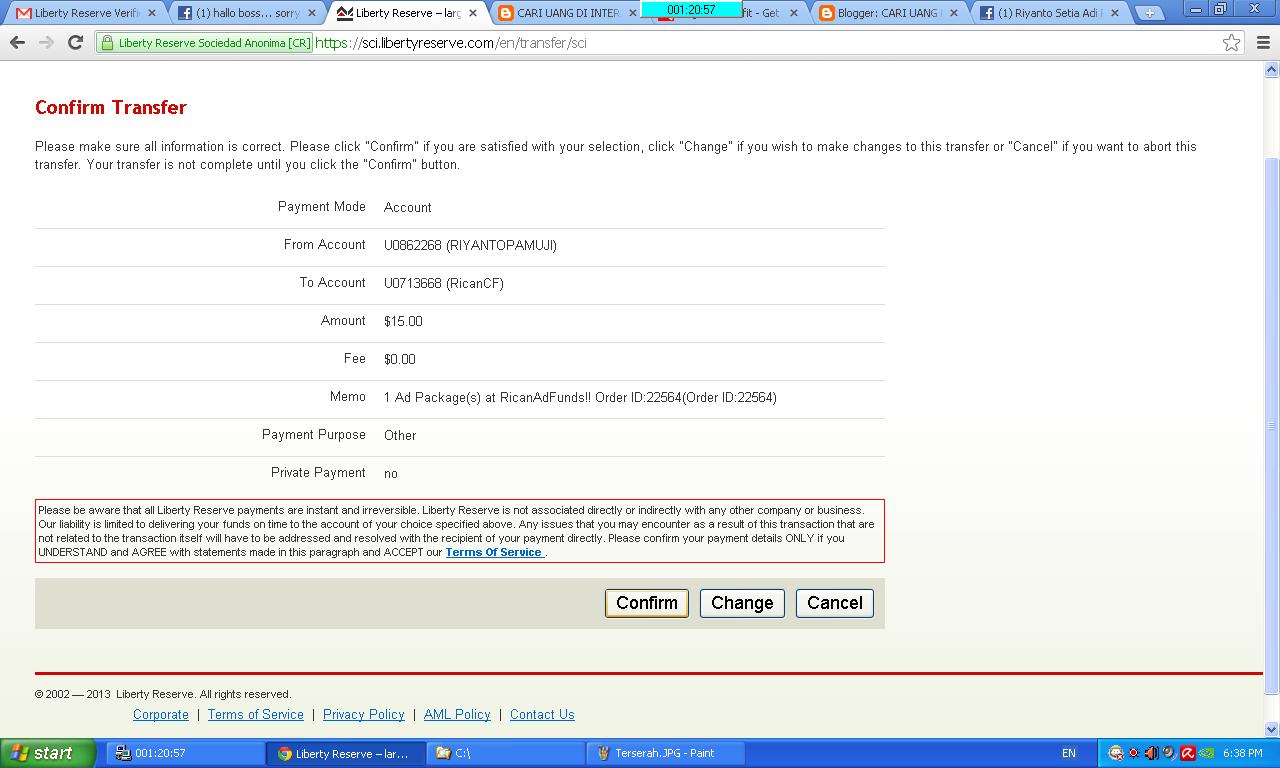
Task: Open the Chrome menu icon
Action: (1263, 43)
